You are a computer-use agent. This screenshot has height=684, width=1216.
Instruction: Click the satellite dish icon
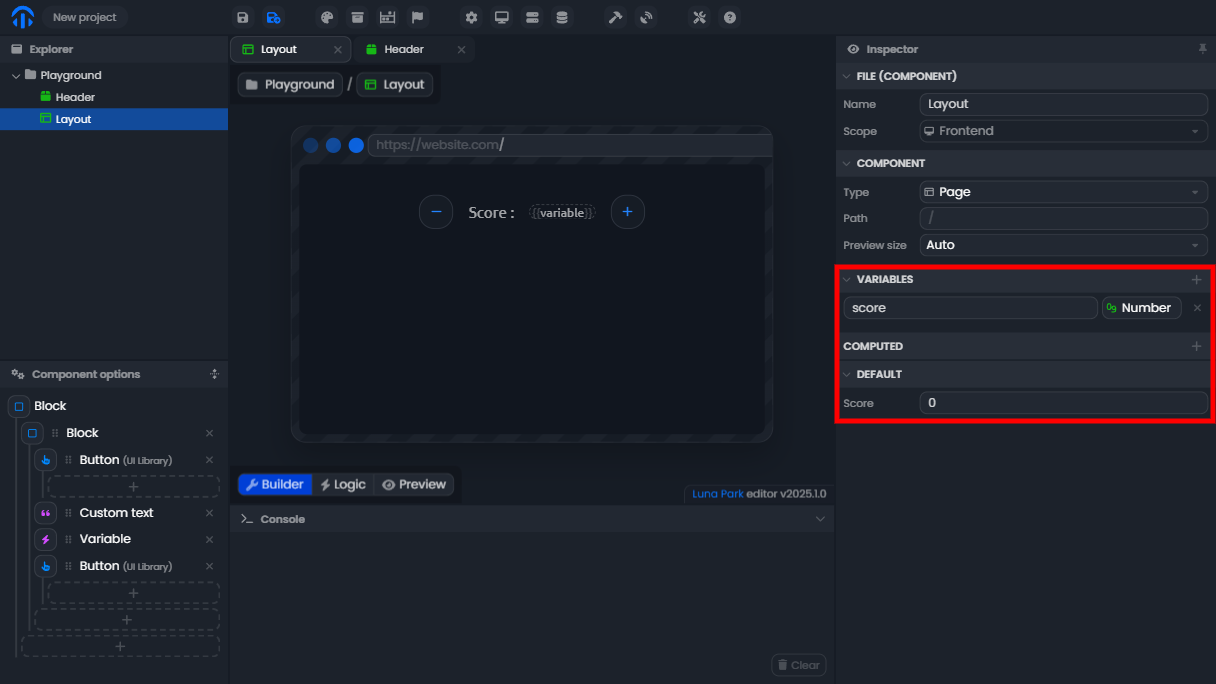(x=646, y=17)
